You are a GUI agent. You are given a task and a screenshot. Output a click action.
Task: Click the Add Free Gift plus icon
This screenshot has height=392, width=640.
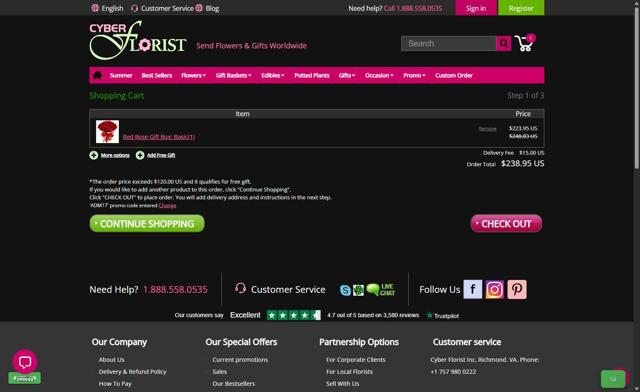[140, 155]
